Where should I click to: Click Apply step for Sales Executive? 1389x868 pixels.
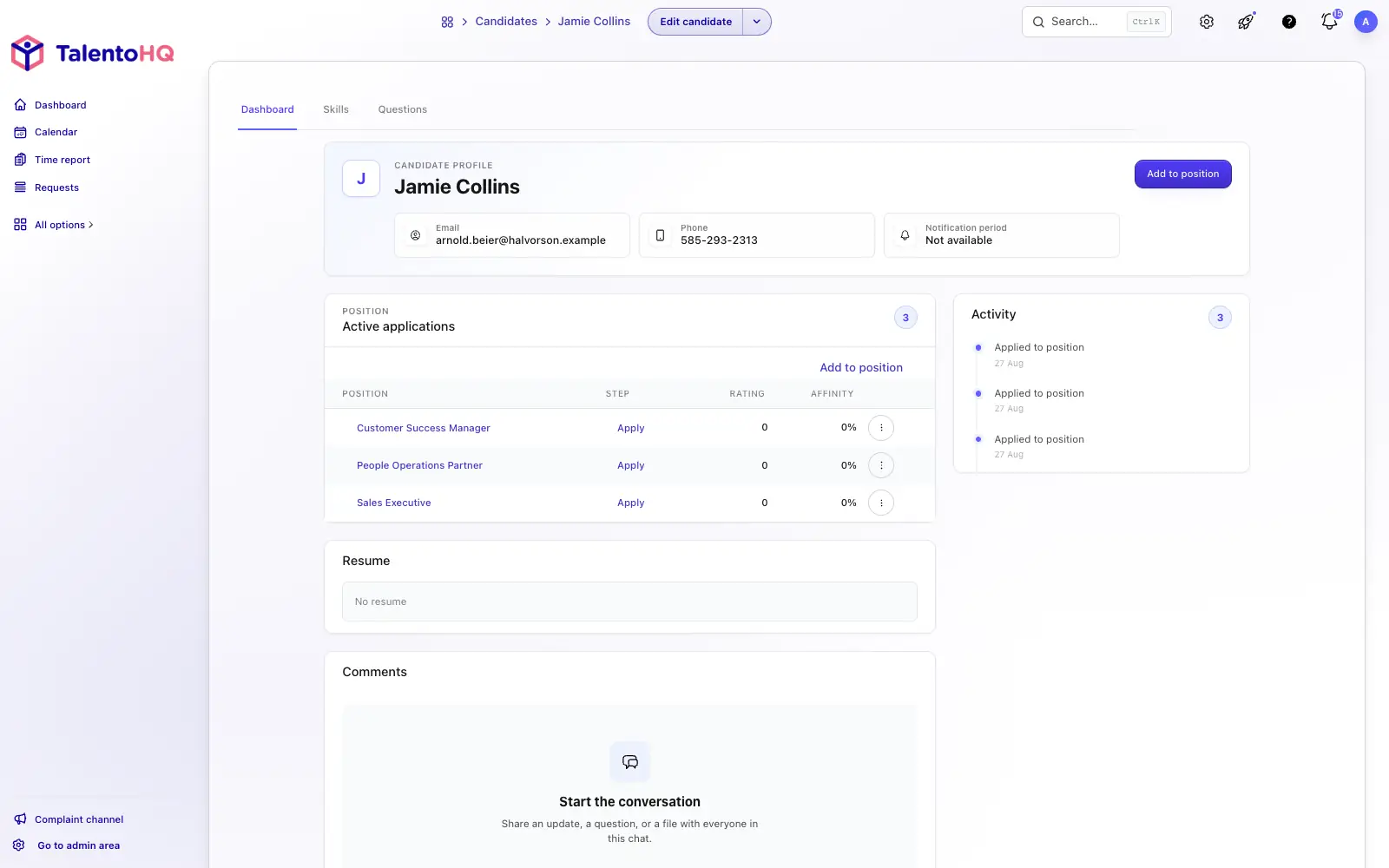(x=631, y=503)
